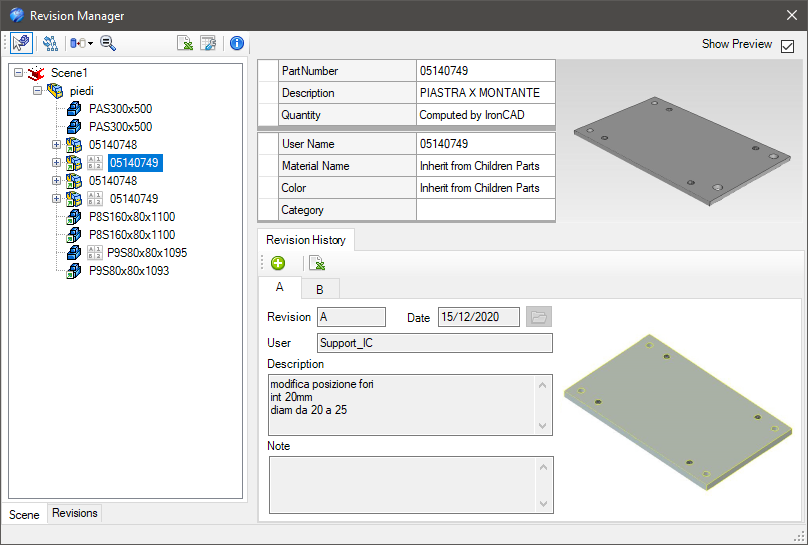The width and height of the screenshot is (808, 545).
Task: Collapse the piedi assembly node
Action: coord(38,91)
